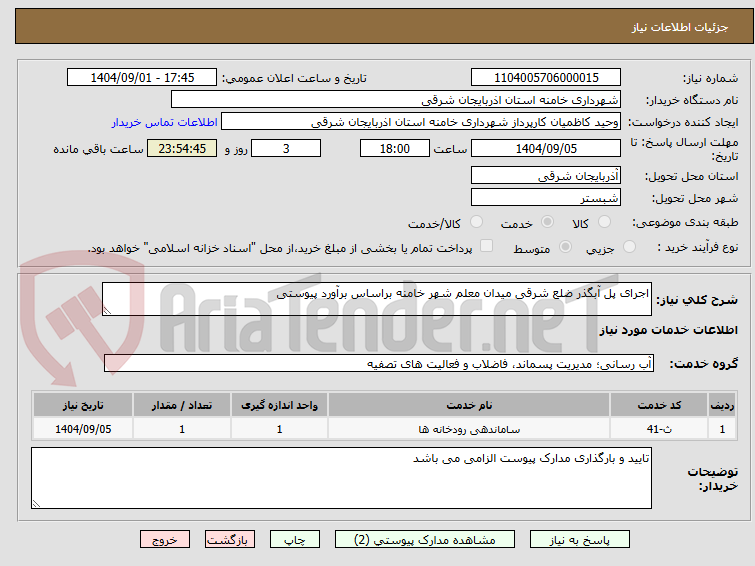This screenshot has width=755, height=566.
Task: Click the 'ردیف' column header
Action: [722, 405]
